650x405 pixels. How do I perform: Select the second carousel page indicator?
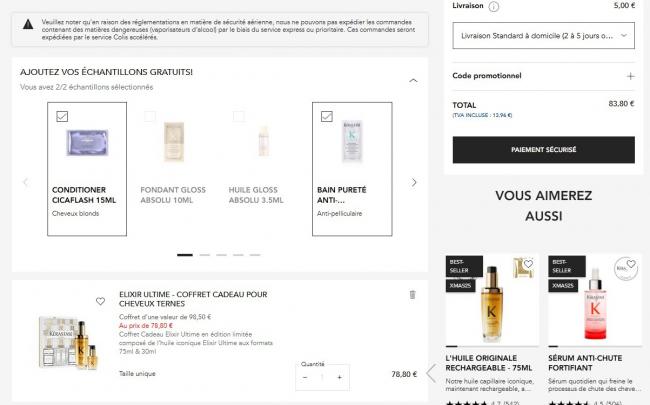[x=205, y=255]
